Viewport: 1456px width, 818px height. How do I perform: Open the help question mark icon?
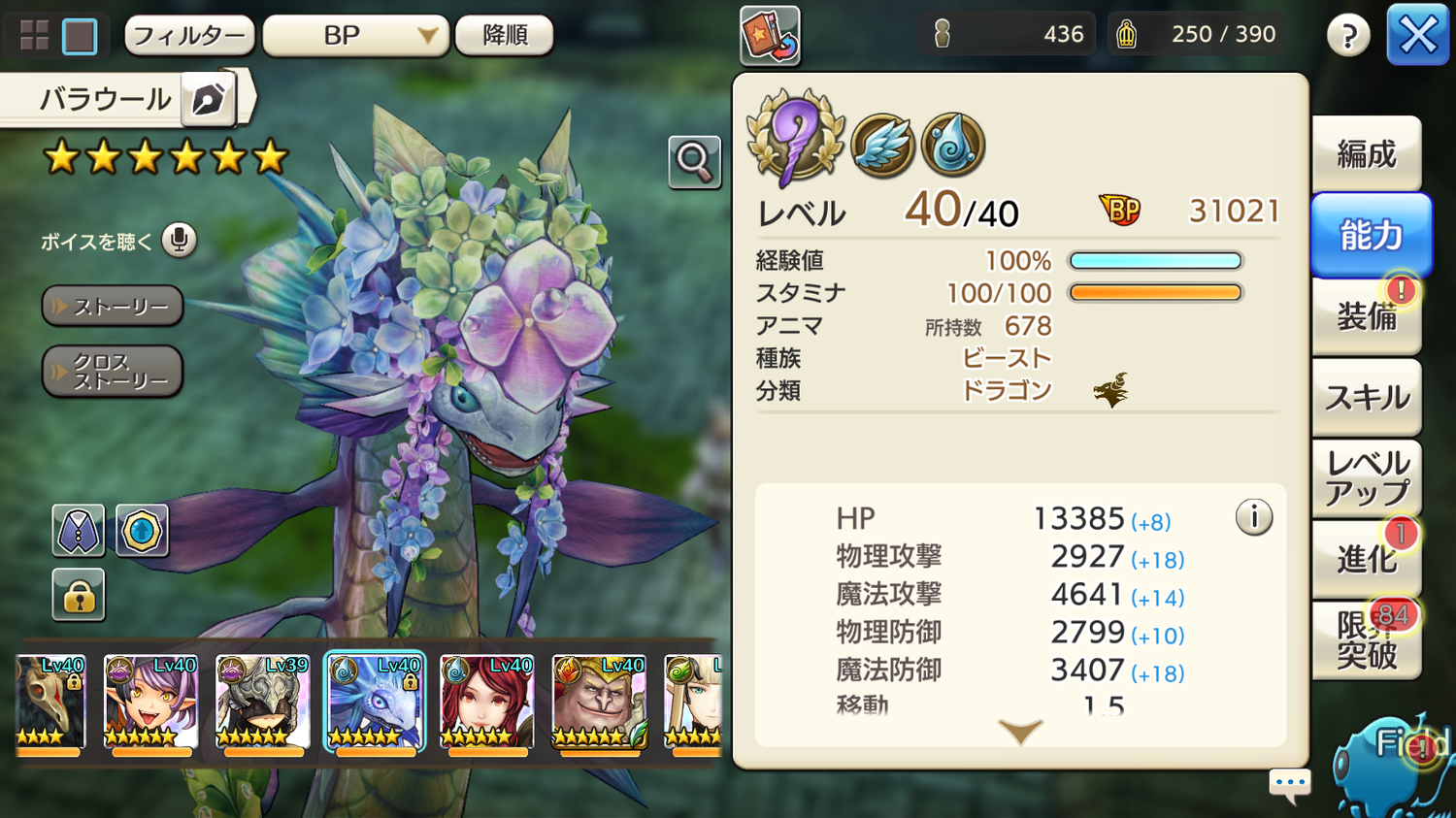(x=1348, y=36)
